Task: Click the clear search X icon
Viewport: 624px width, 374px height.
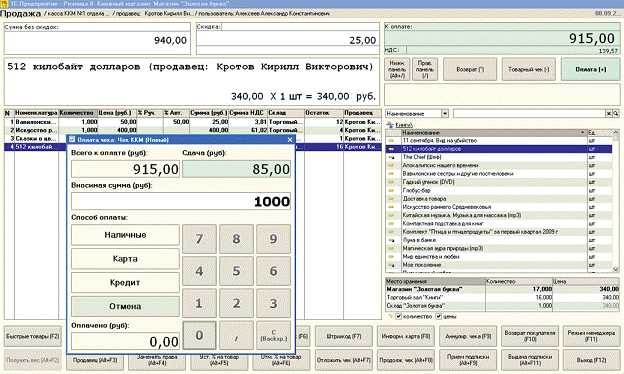Action: click(x=609, y=114)
